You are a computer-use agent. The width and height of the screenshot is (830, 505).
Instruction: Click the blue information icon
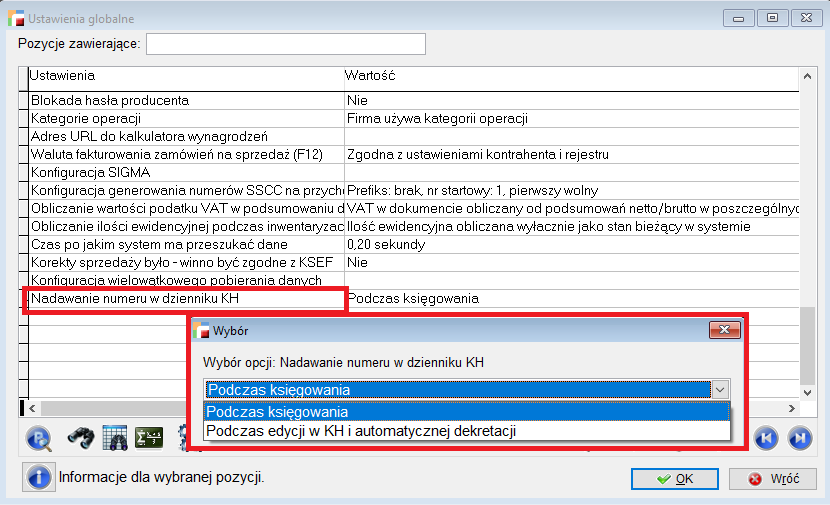(38, 477)
